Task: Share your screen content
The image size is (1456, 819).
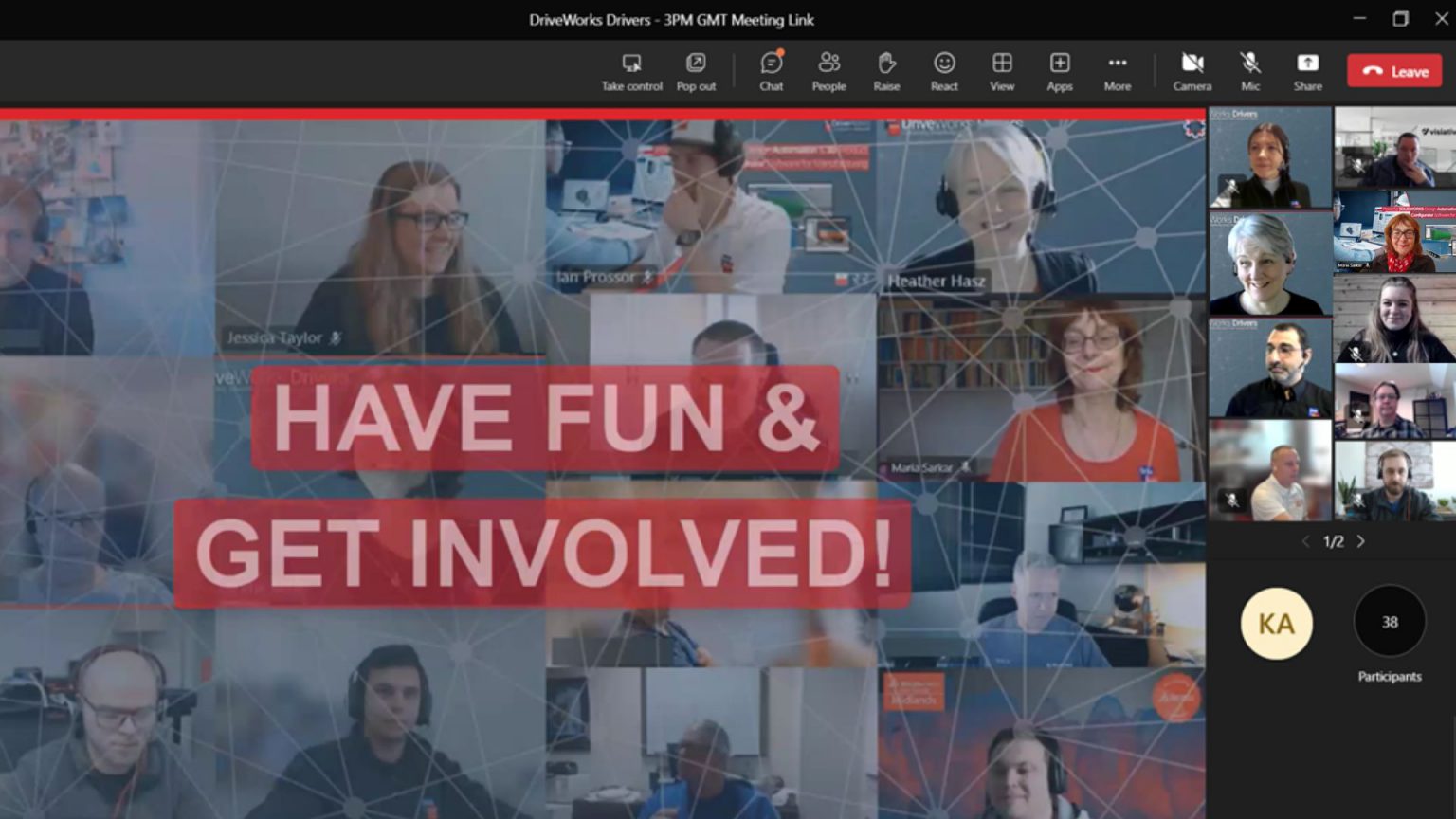Action: [1307, 72]
